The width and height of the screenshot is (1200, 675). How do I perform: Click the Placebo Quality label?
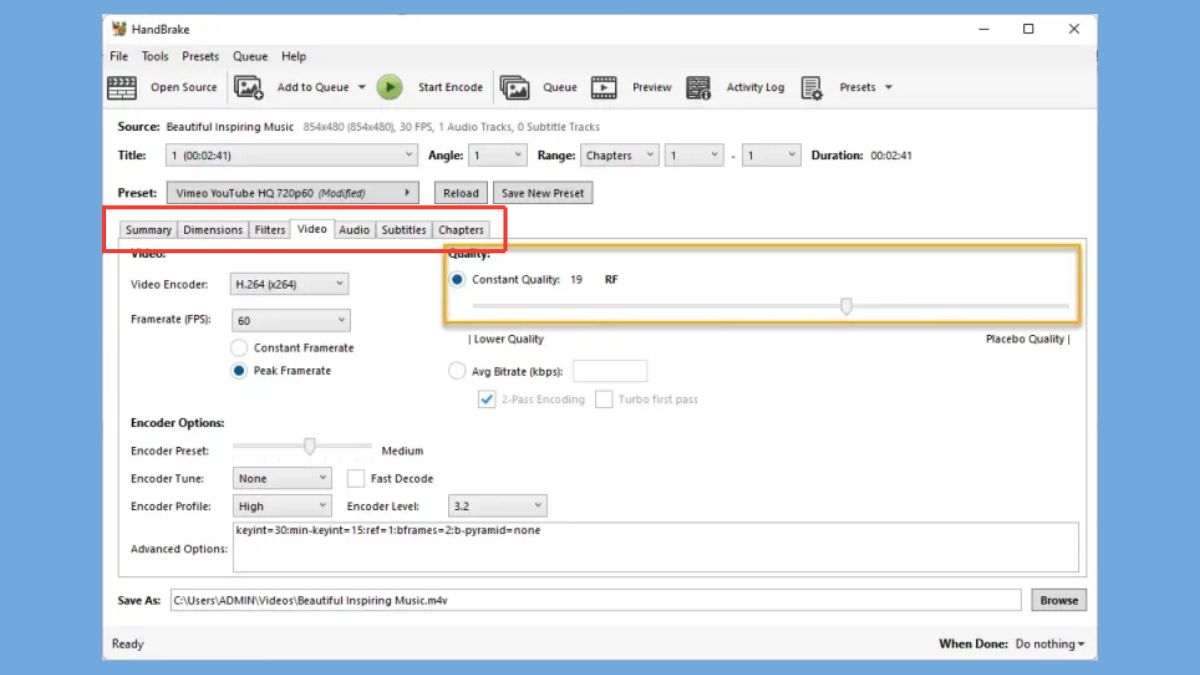(1028, 339)
